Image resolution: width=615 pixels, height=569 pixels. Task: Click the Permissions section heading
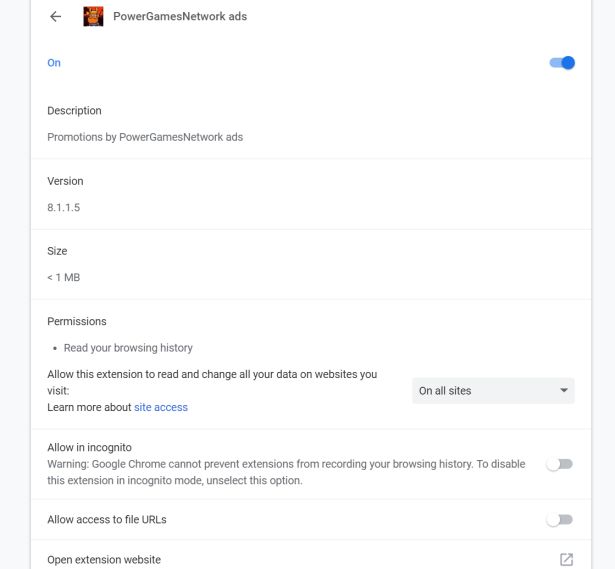coord(77,321)
